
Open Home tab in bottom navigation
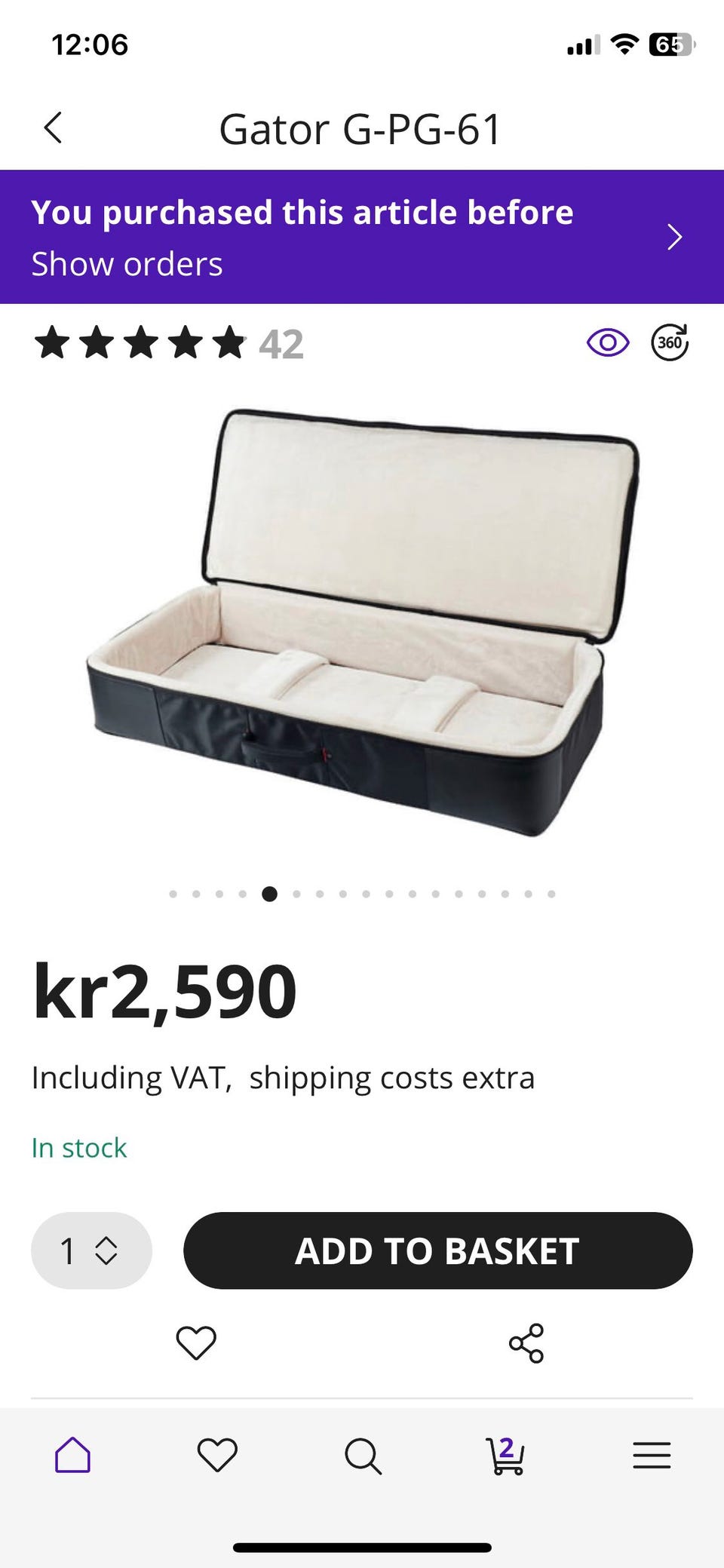click(72, 1454)
